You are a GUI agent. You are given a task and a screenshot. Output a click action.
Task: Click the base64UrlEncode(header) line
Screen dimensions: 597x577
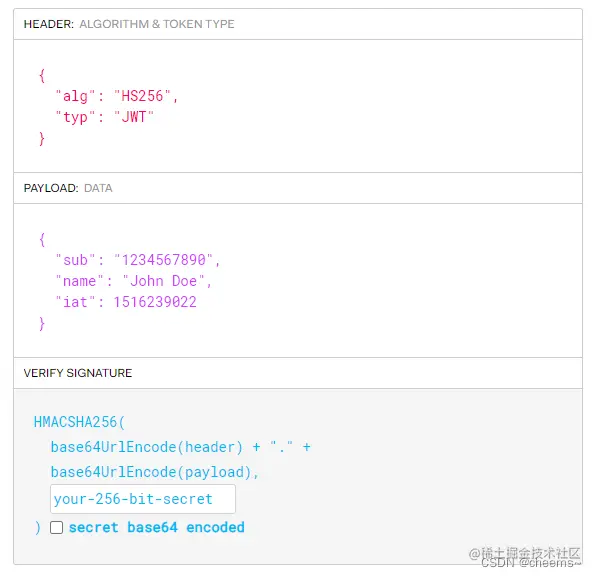click(181, 447)
